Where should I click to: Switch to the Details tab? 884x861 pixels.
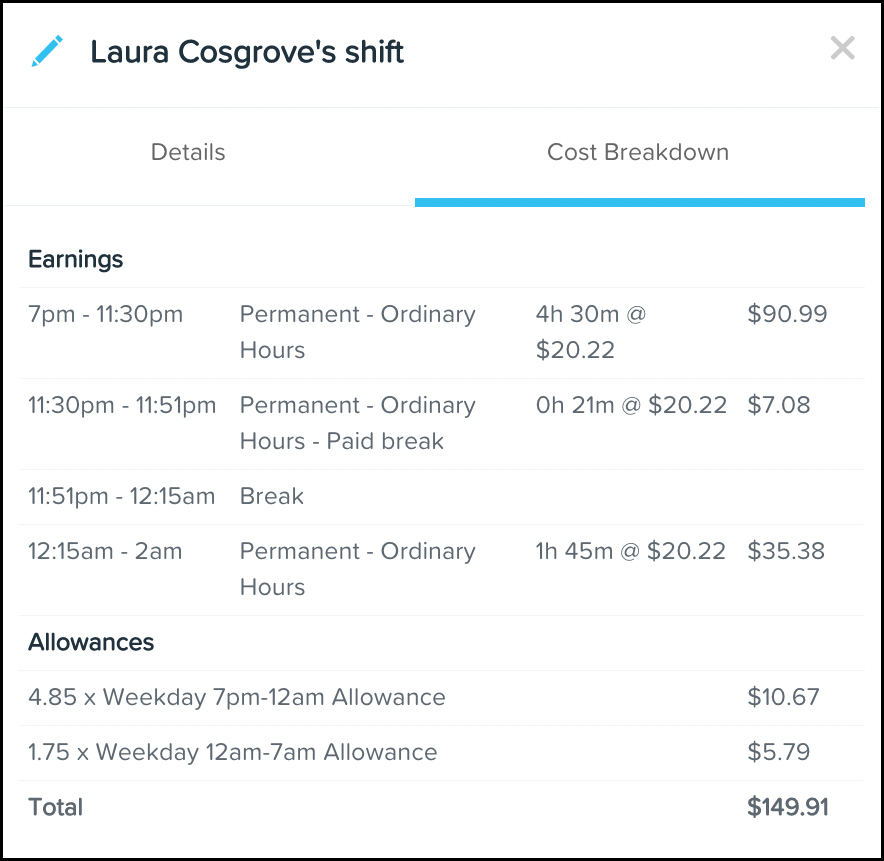187,152
